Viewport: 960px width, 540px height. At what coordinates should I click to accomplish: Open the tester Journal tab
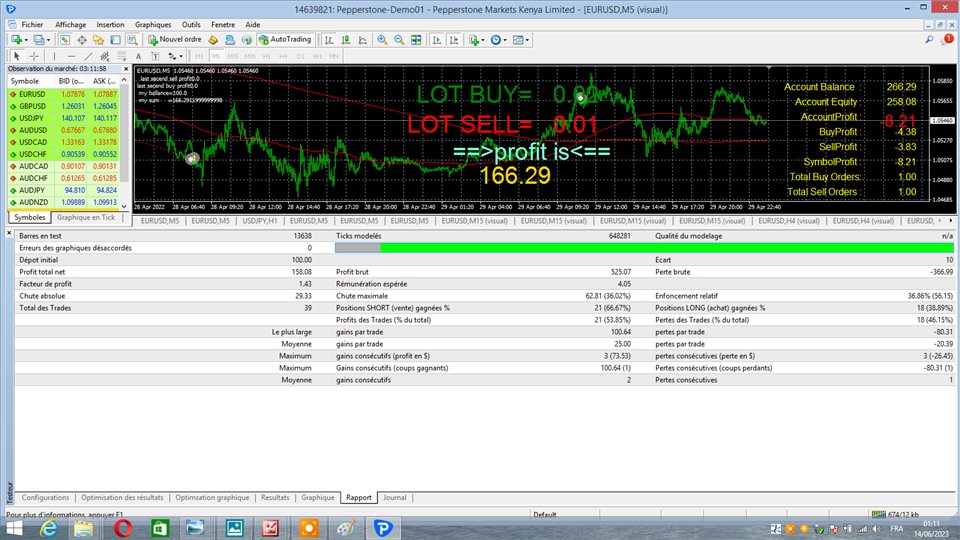coord(395,498)
